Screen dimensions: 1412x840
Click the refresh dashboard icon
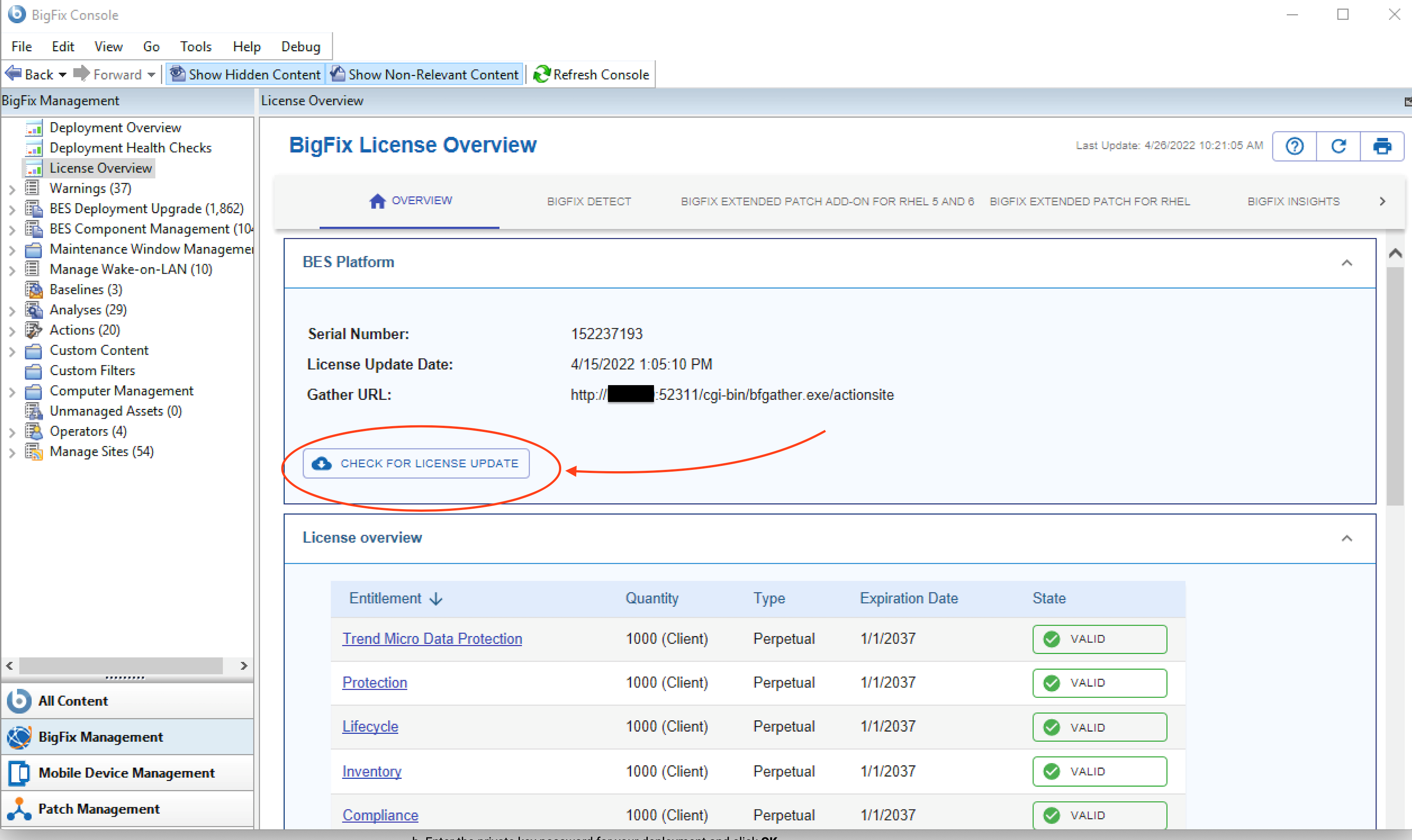[1338, 146]
